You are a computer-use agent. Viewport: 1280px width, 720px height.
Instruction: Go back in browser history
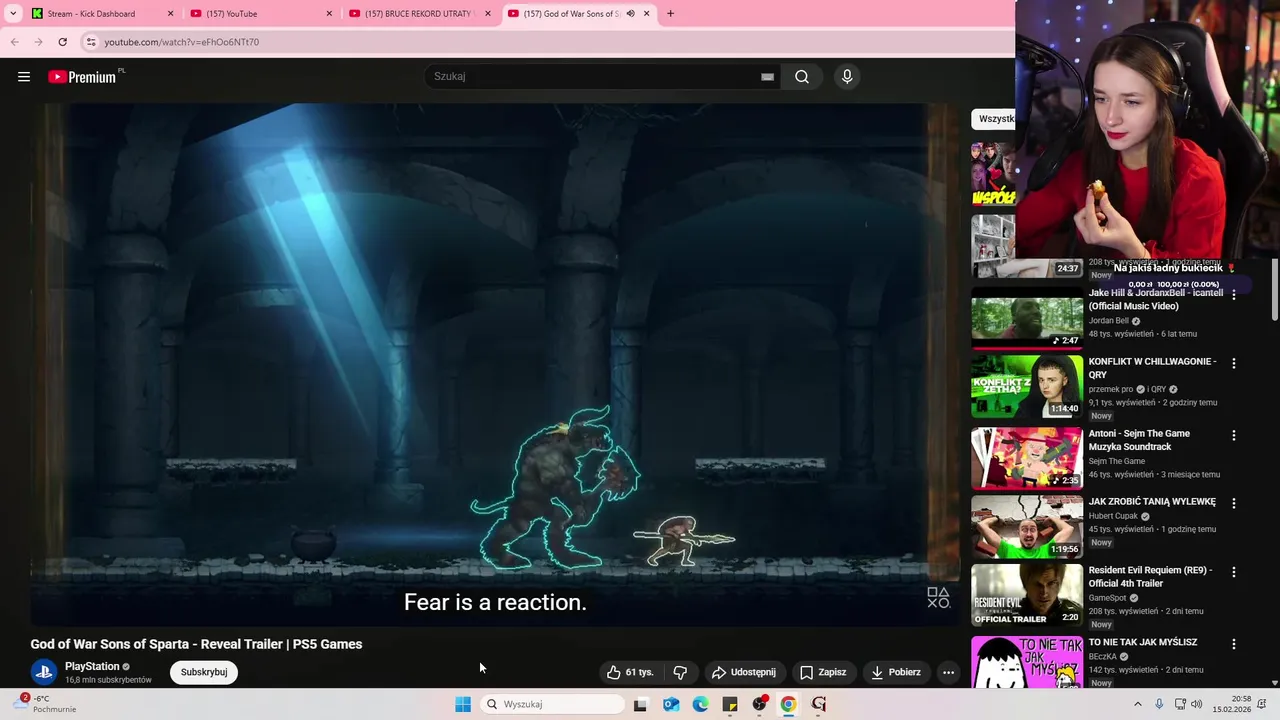[x=14, y=42]
